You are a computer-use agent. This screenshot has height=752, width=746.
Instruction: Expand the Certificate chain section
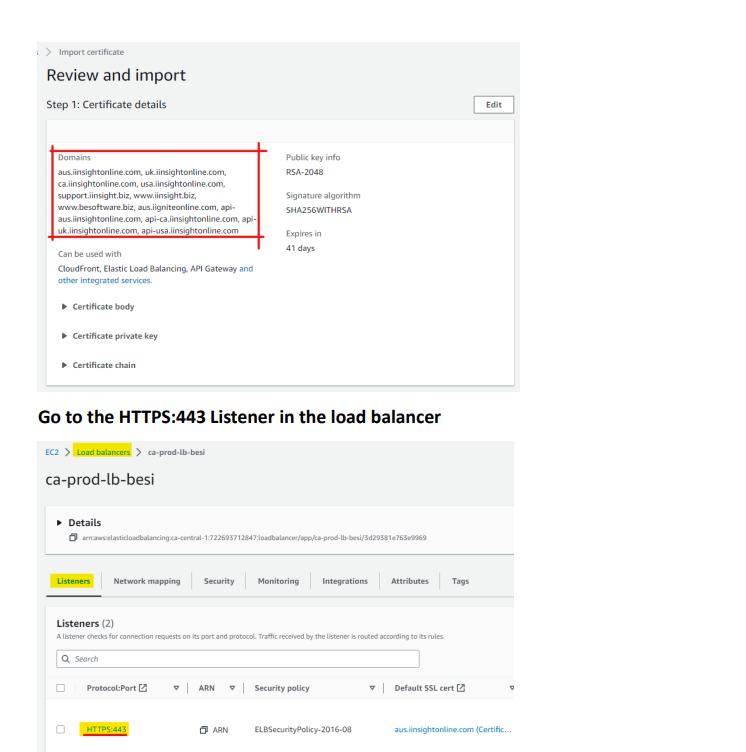click(x=99, y=365)
